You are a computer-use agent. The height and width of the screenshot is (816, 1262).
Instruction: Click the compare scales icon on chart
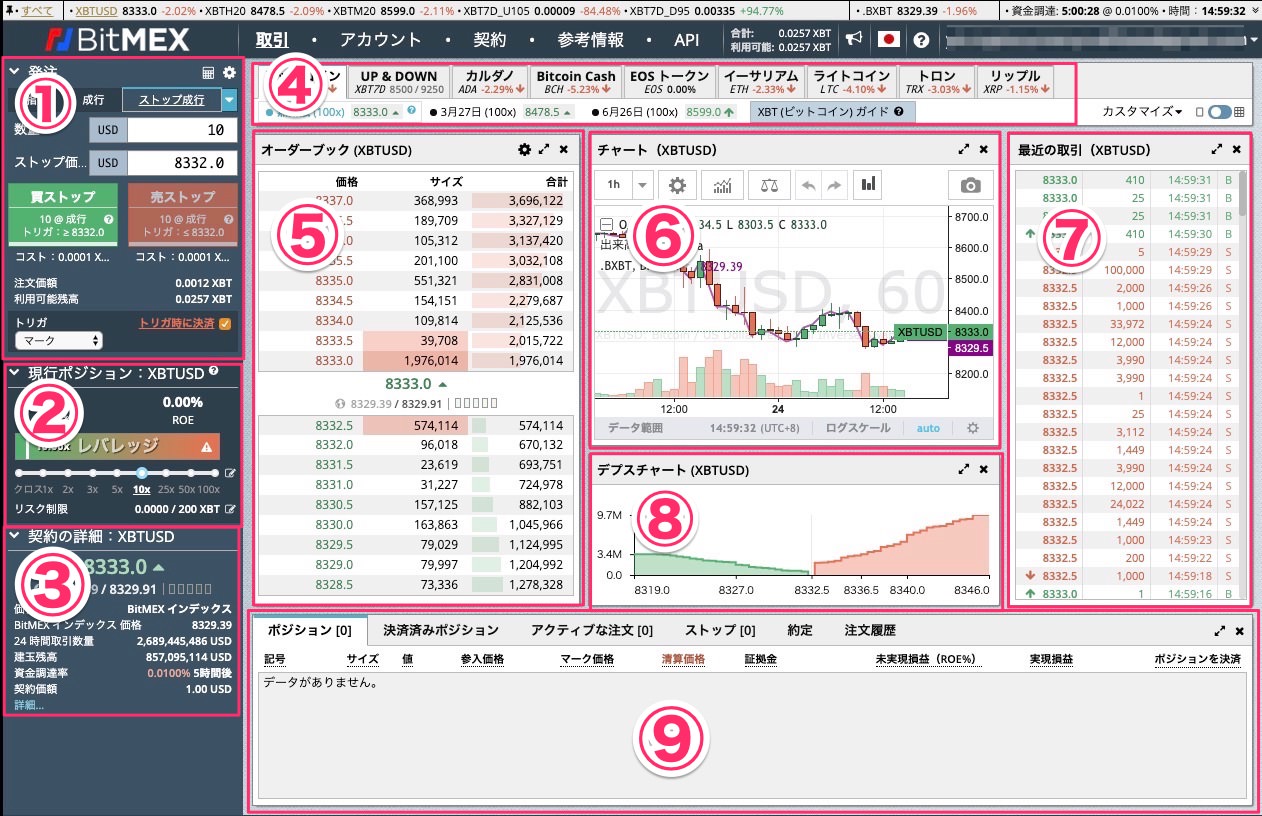click(x=768, y=185)
